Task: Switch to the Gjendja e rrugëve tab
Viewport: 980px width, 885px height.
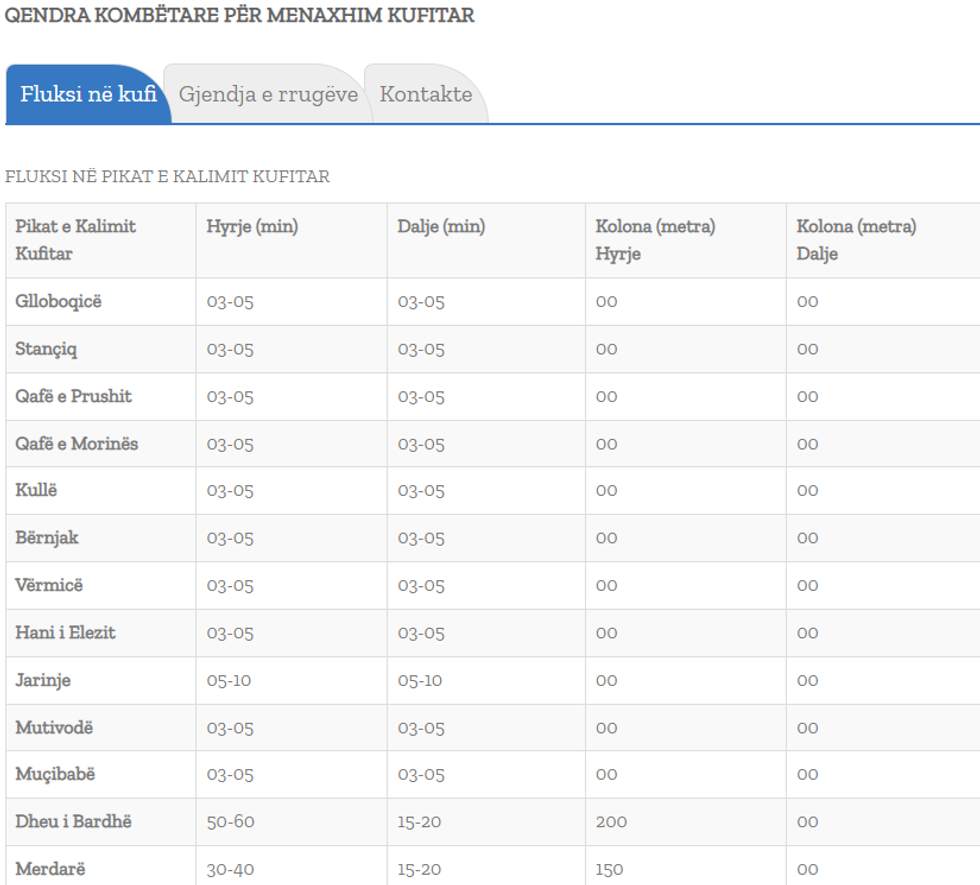Action: click(268, 95)
